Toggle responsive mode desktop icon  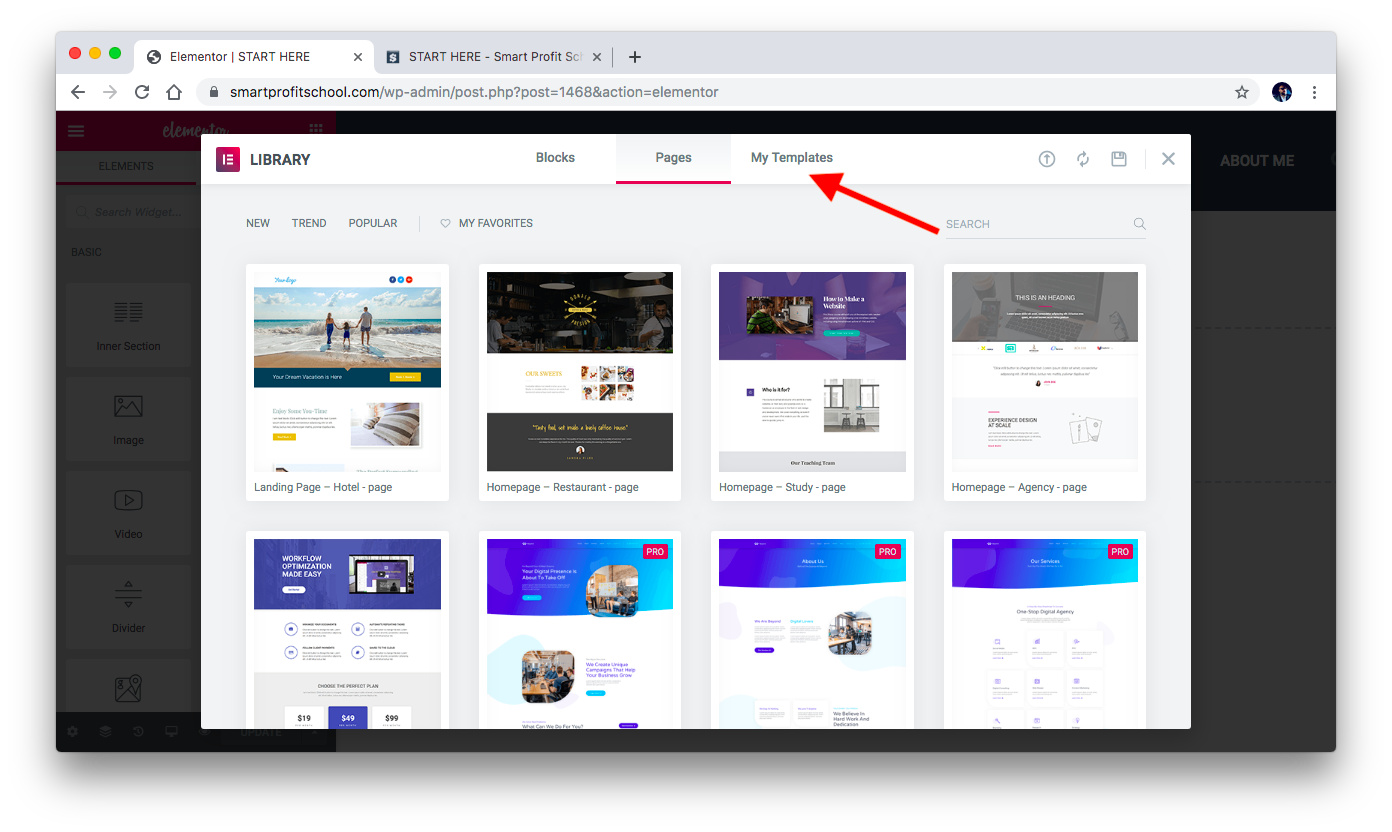point(171,732)
